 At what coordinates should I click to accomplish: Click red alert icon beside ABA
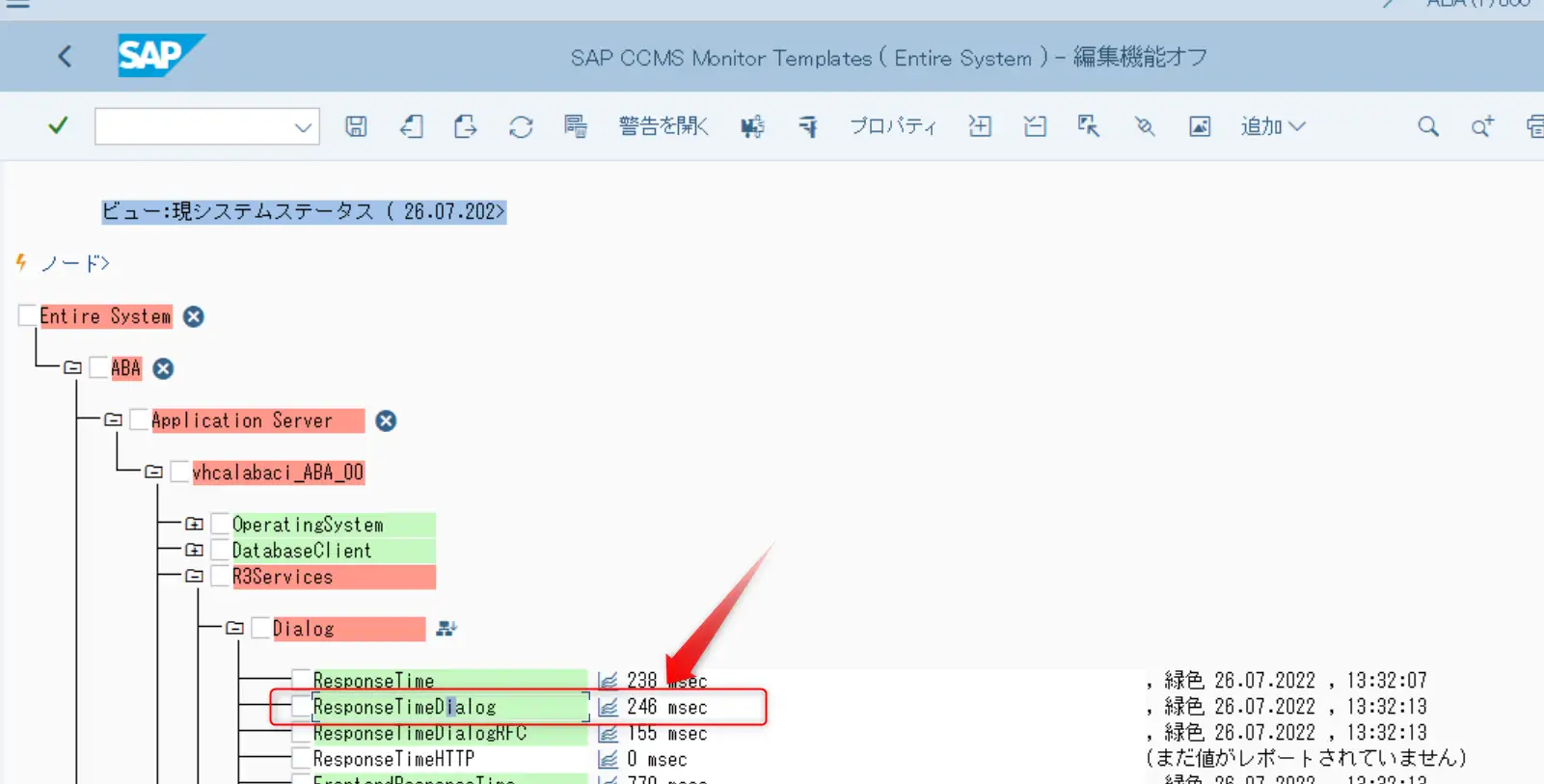(x=164, y=368)
